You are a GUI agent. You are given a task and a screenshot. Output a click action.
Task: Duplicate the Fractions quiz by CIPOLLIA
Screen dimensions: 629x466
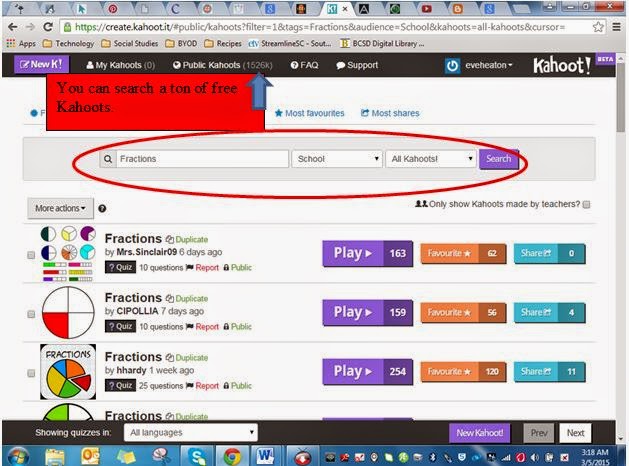(187, 298)
